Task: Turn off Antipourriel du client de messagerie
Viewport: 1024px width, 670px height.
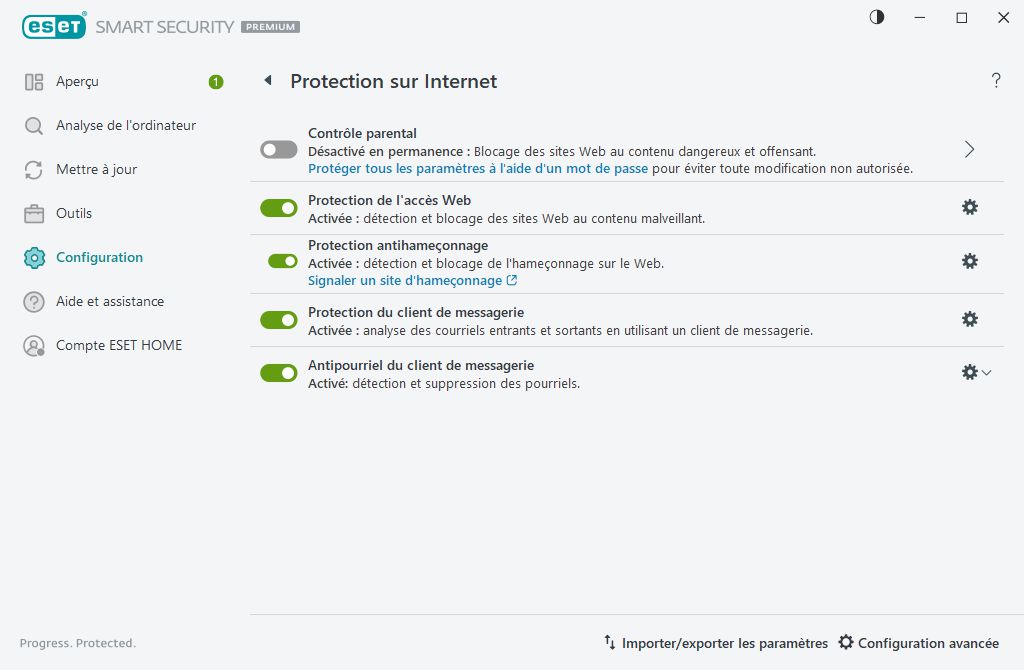Action: (279, 372)
